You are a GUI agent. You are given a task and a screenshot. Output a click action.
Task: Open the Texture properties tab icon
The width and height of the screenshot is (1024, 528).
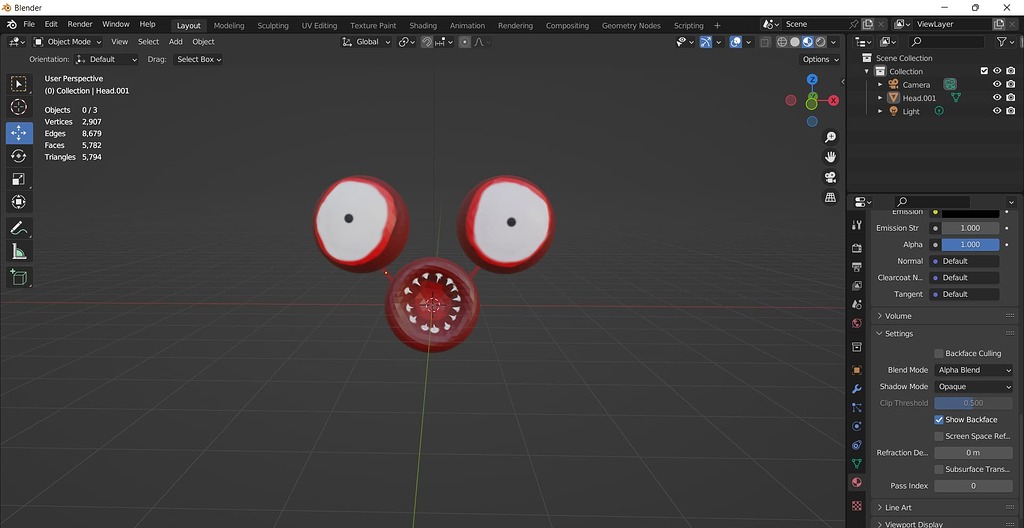coord(857,506)
